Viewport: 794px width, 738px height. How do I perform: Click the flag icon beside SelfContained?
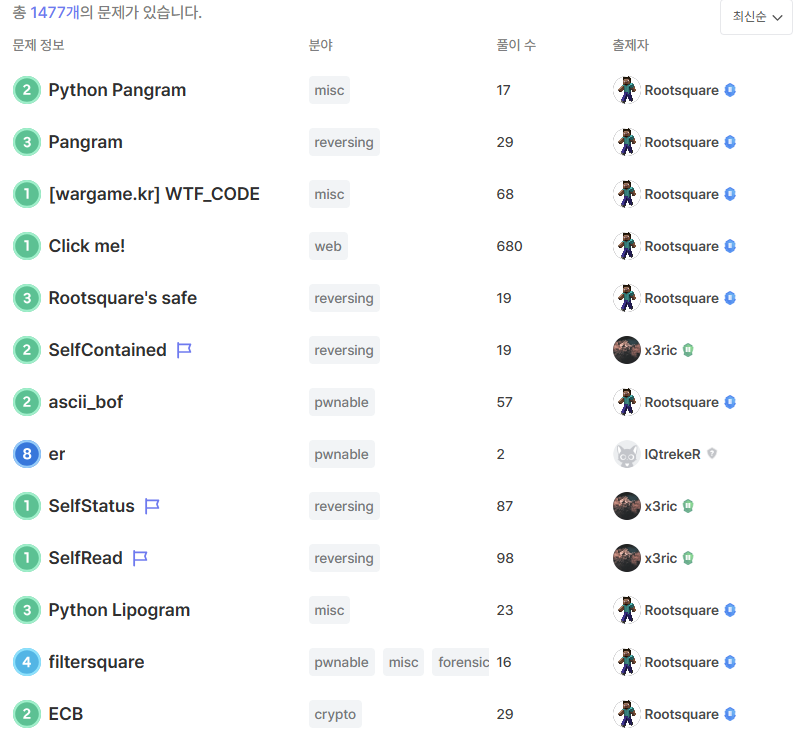[x=184, y=350]
